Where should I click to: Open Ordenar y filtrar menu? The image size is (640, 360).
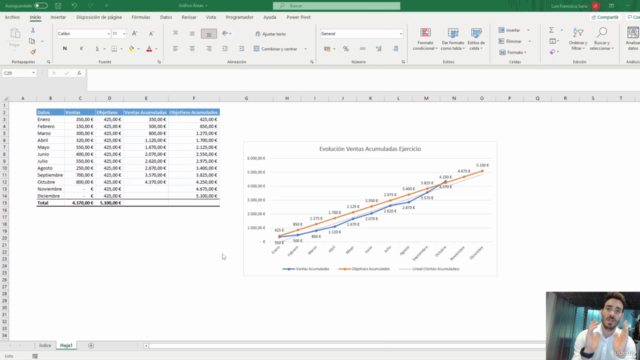click(x=578, y=39)
